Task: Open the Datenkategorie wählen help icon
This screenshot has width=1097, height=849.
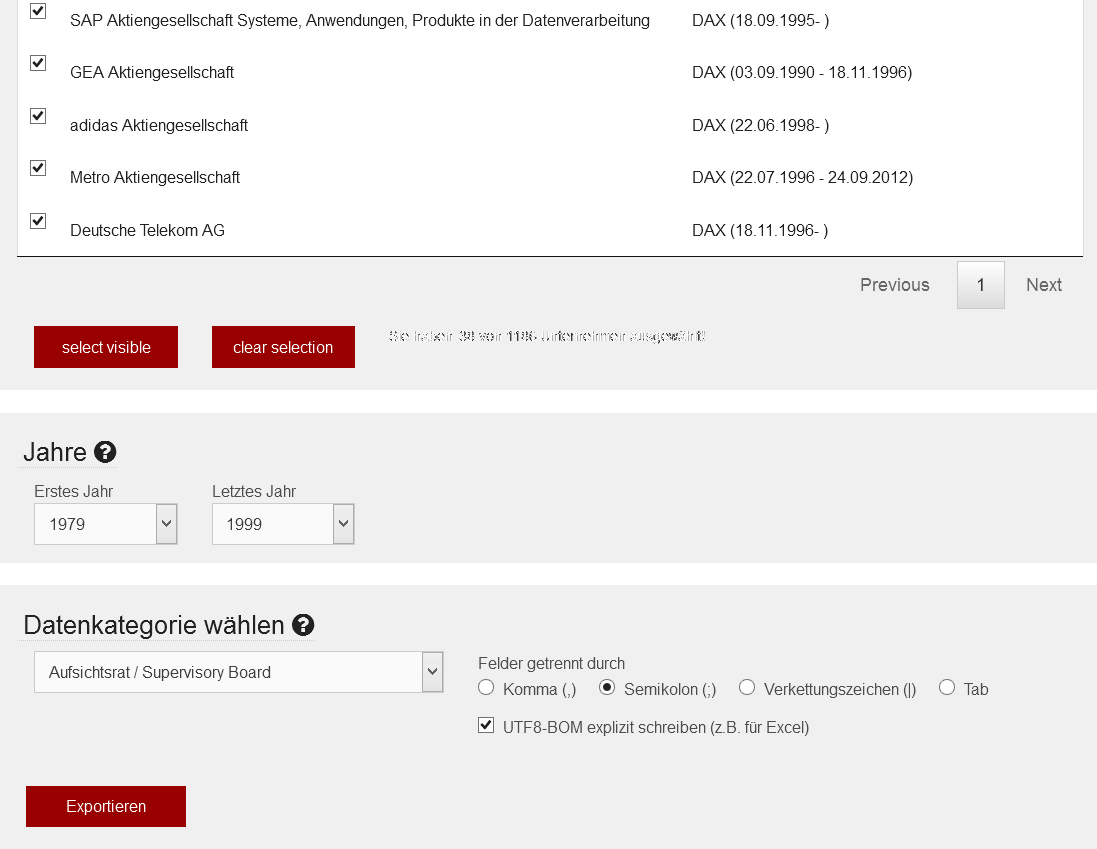Action: point(303,625)
